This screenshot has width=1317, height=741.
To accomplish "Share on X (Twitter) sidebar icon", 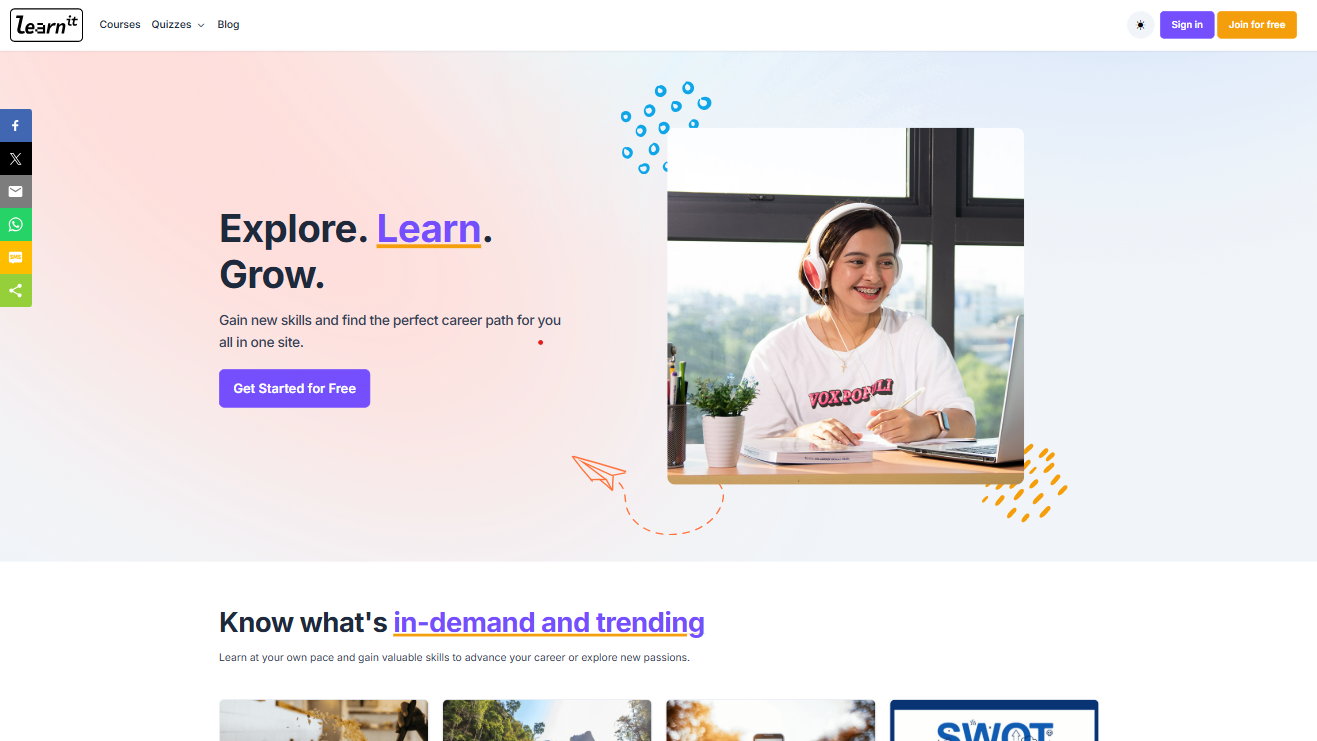I will click(16, 159).
